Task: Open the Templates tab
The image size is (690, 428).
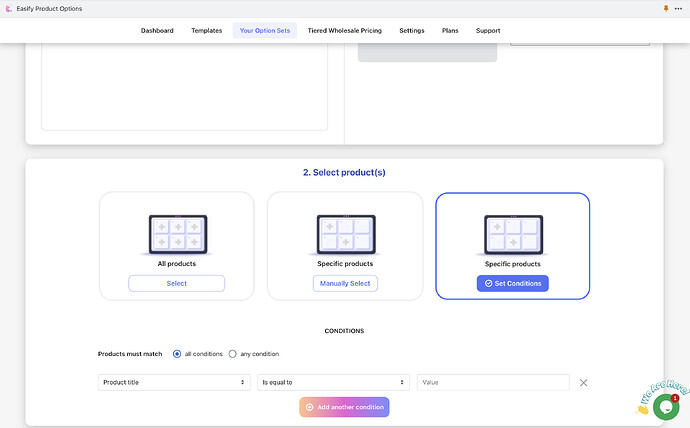Action: tap(207, 31)
